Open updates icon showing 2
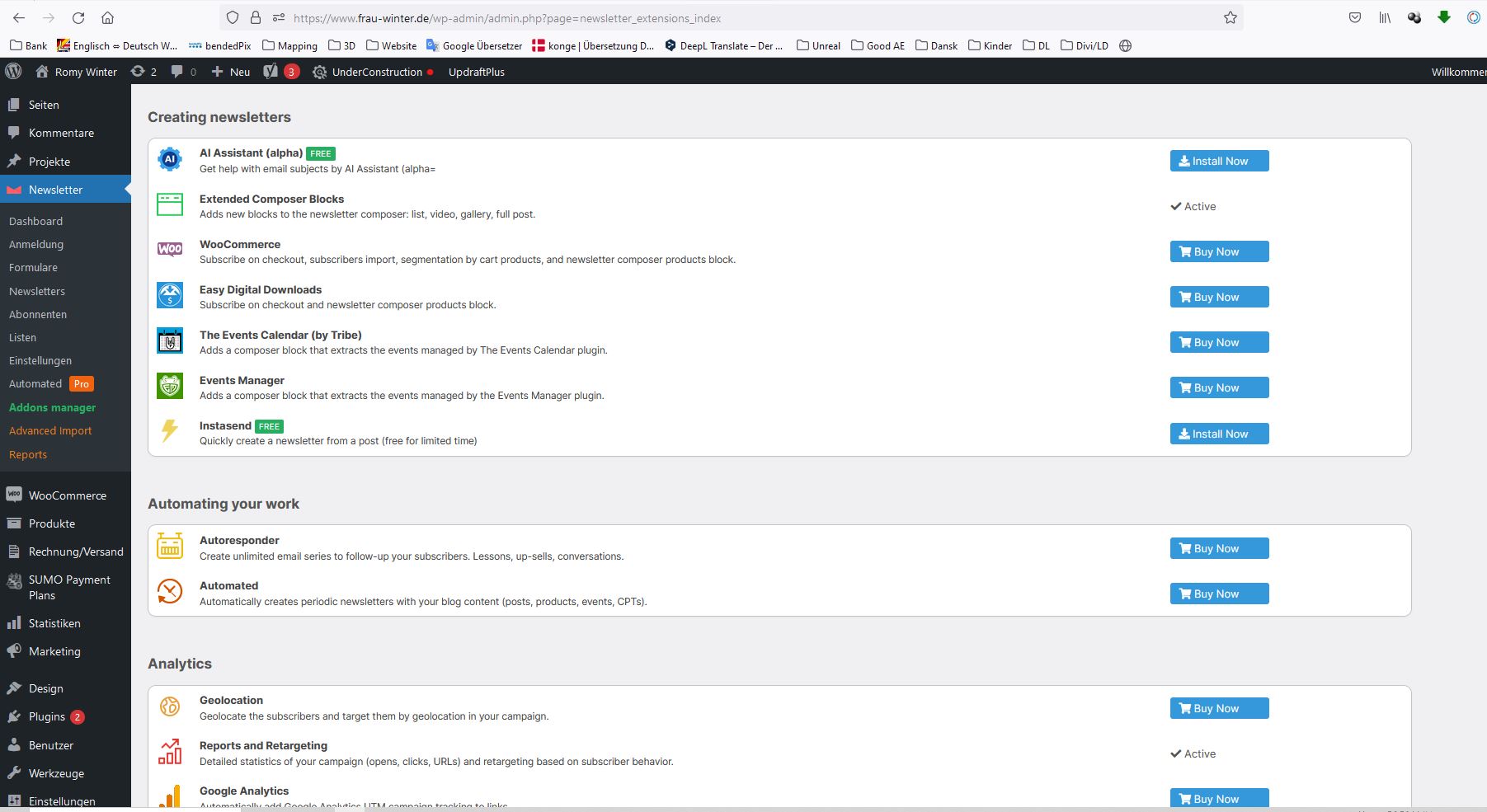The image size is (1487, 812). tap(144, 72)
